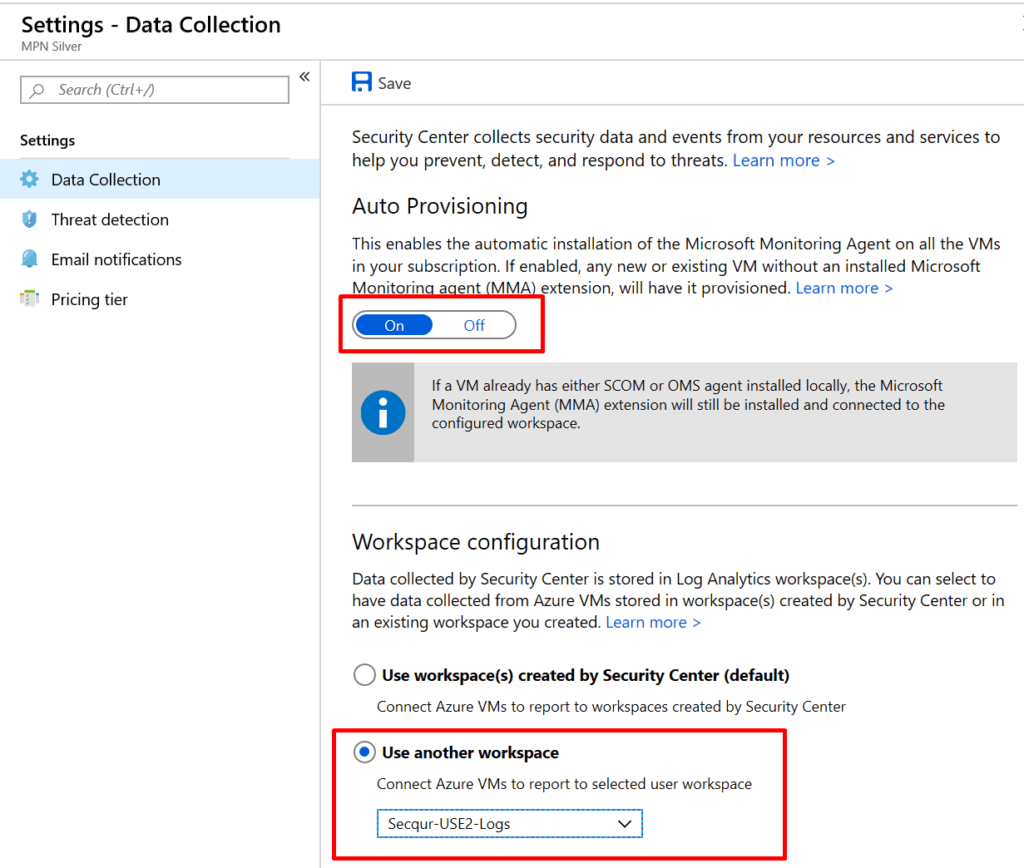Click the information icon in the notice banner
Screen dimensions: 1024x868
pos(382,410)
